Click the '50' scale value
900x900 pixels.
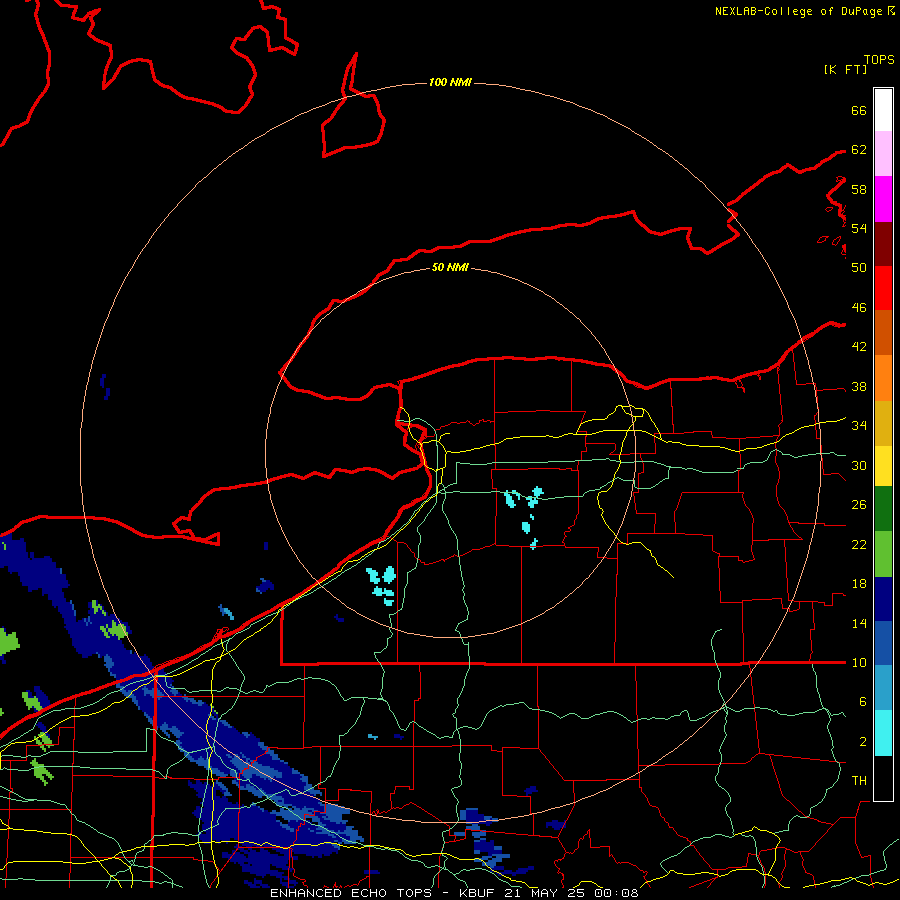(859, 267)
